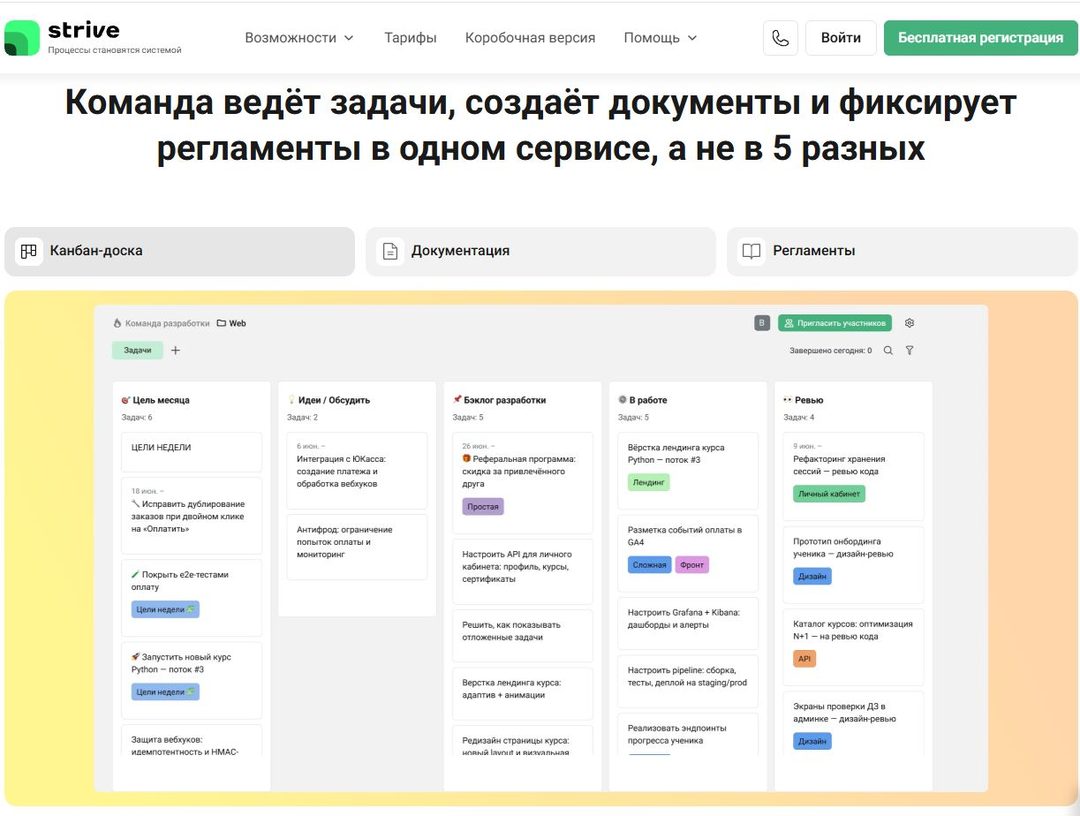Expand the Помощь dropdown menu

660,38
